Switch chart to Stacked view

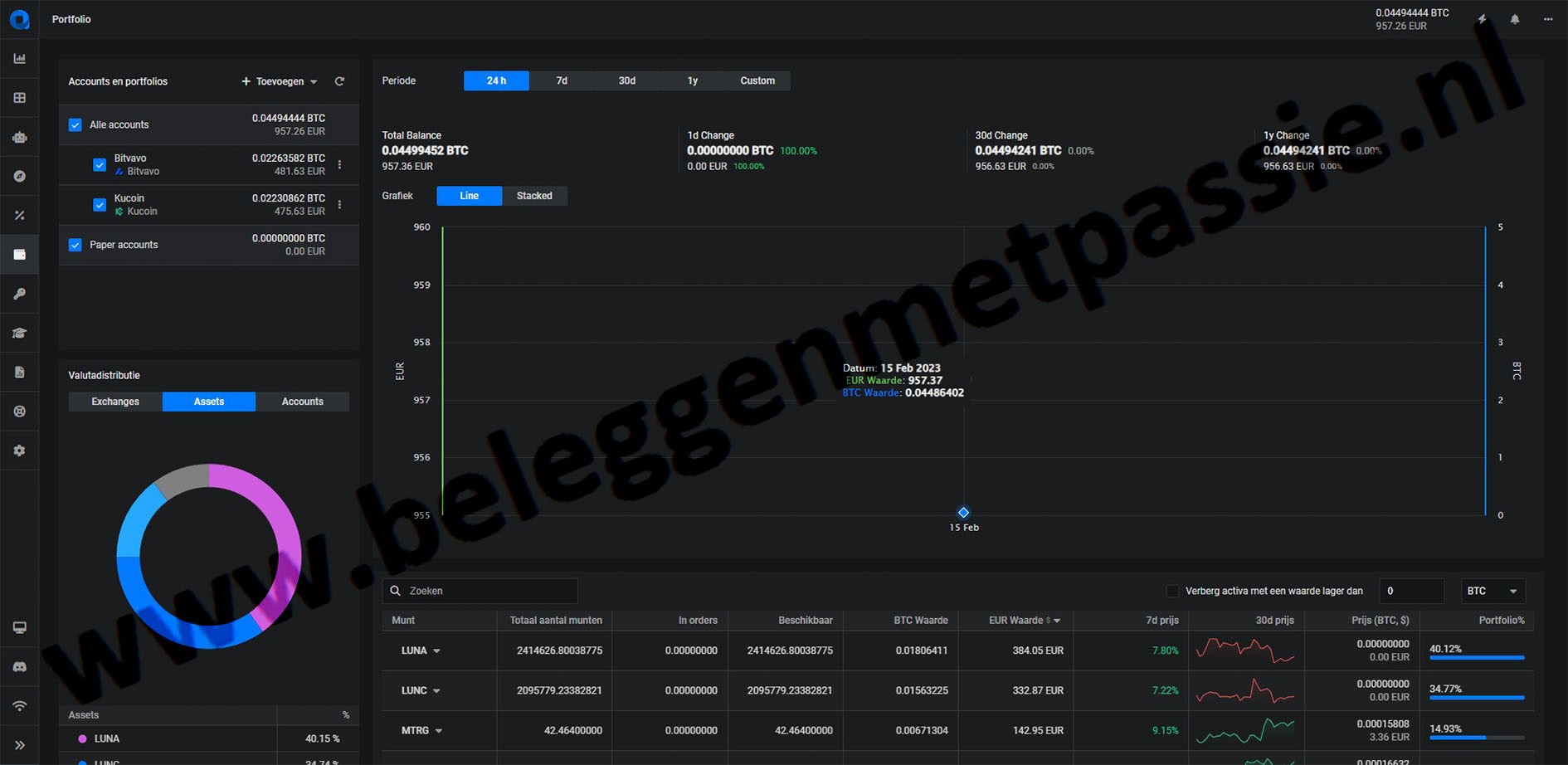(x=533, y=196)
